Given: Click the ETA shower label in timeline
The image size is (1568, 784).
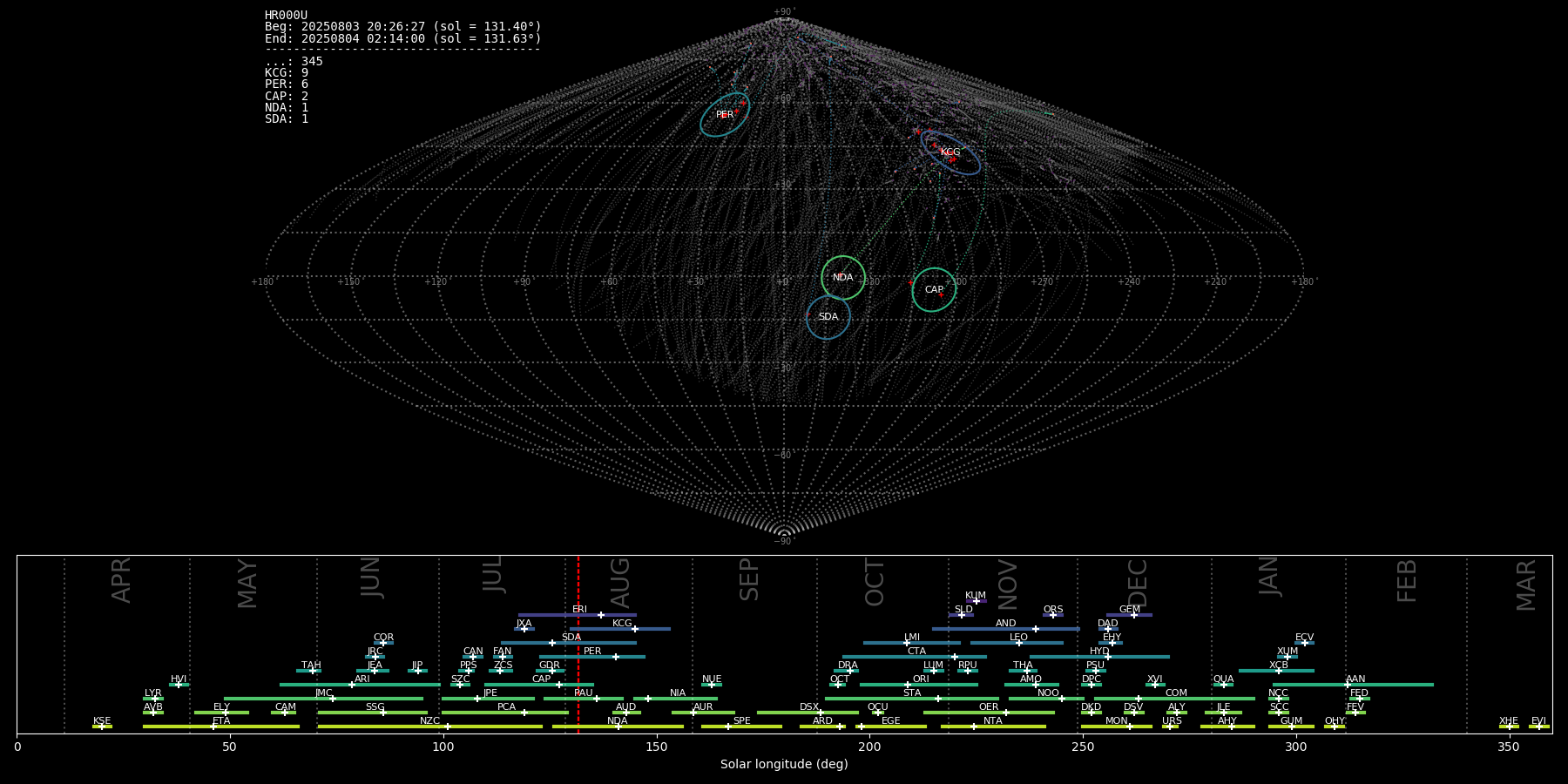Looking at the screenshot, I should (221, 721).
